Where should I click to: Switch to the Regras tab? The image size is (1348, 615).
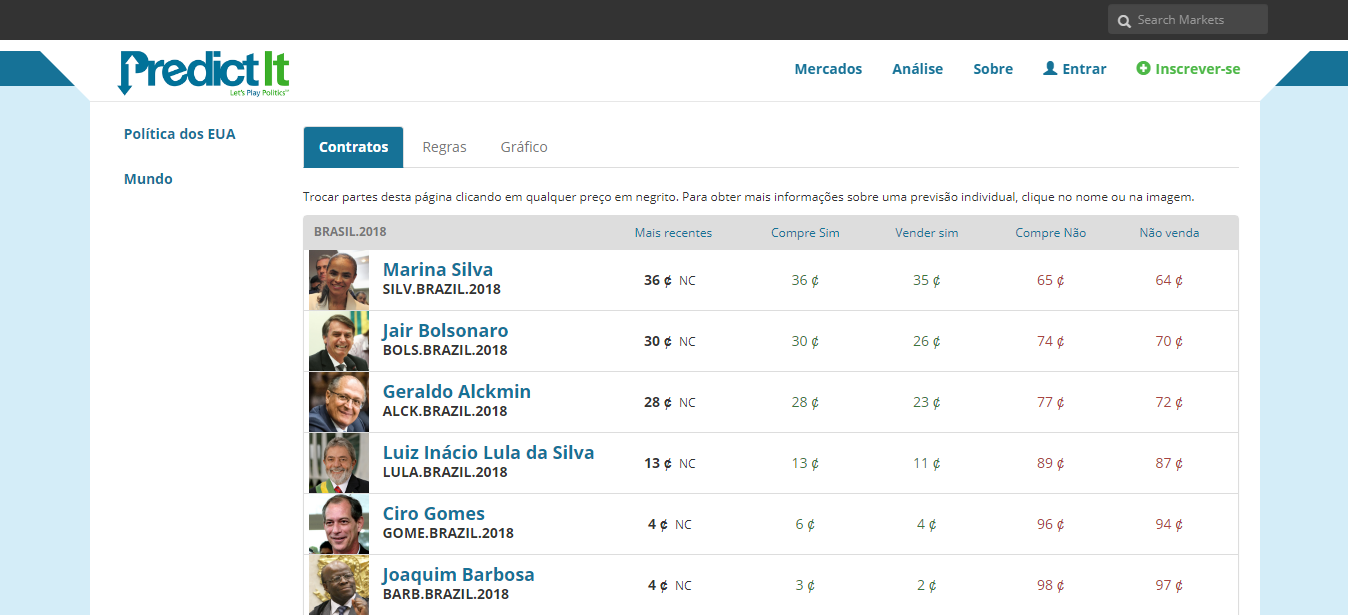pyautogui.click(x=444, y=147)
